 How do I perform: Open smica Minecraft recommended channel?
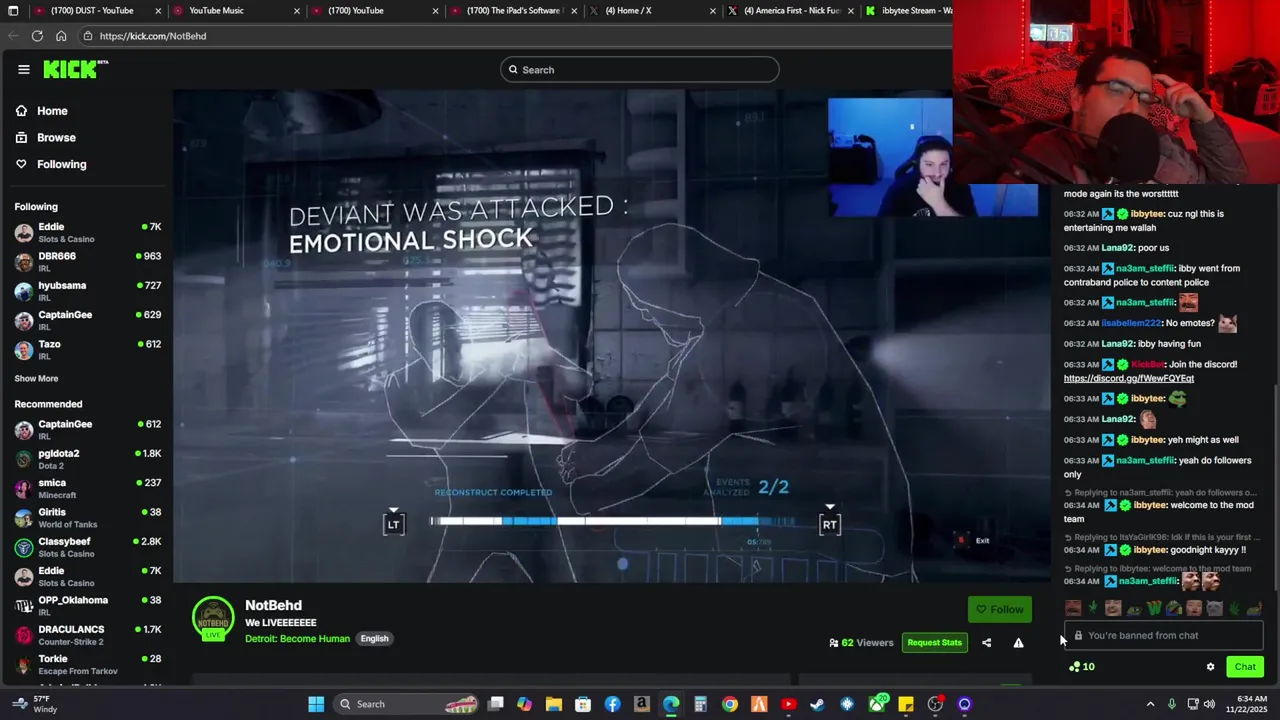(x=88, y=488)
